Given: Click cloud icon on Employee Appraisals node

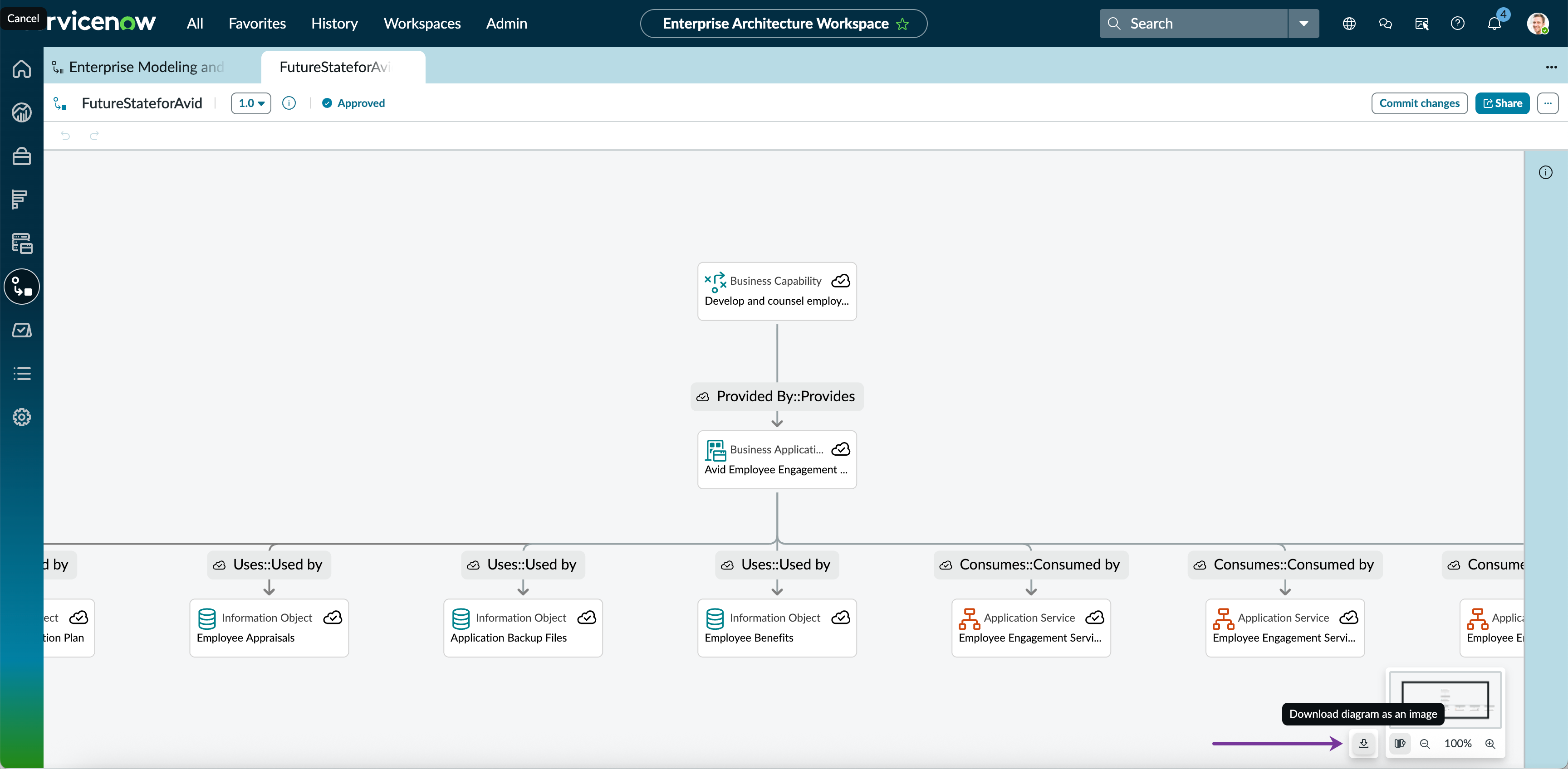Looking at the screenshot, I should coord(333,618).
